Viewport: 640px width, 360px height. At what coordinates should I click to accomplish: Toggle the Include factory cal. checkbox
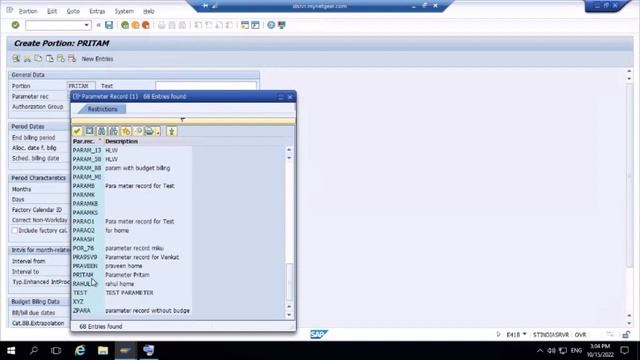point(15,231)
